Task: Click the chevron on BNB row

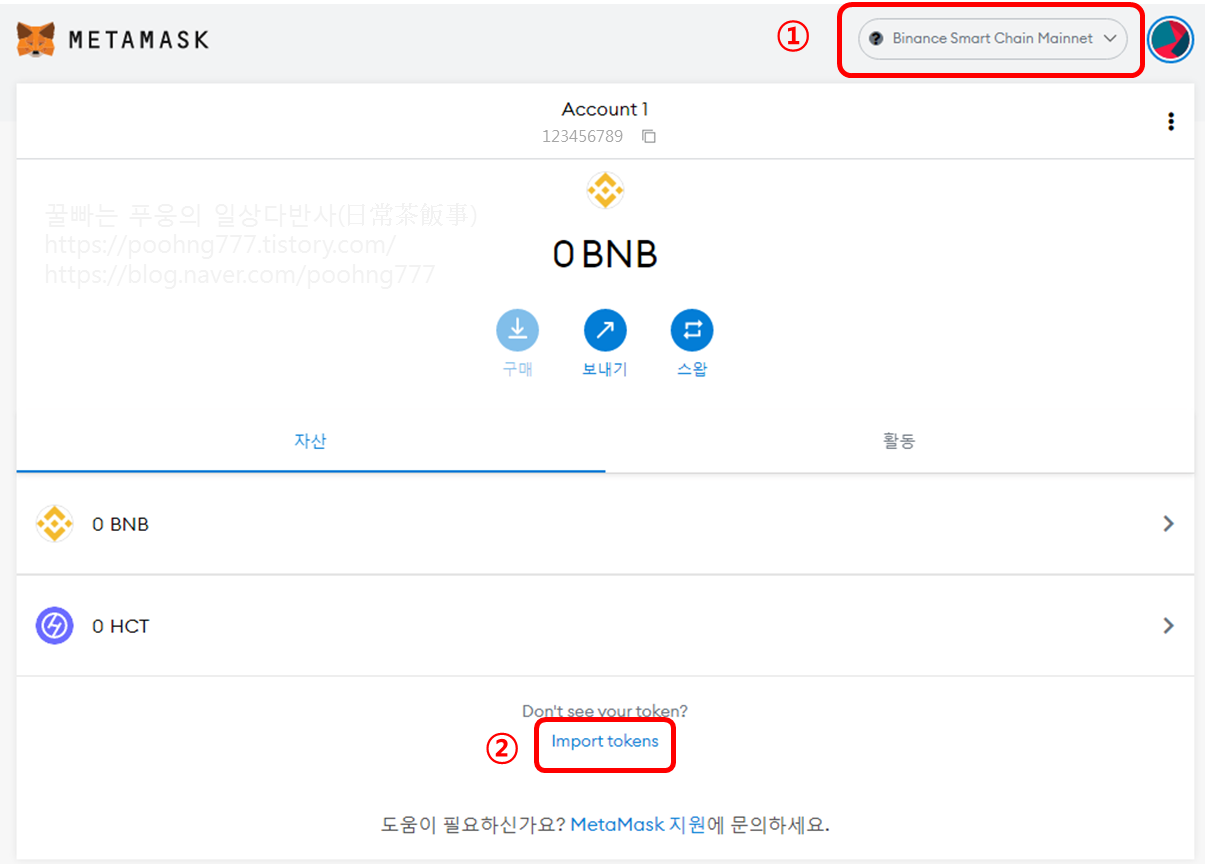Action: click(x=1168, y=524)
